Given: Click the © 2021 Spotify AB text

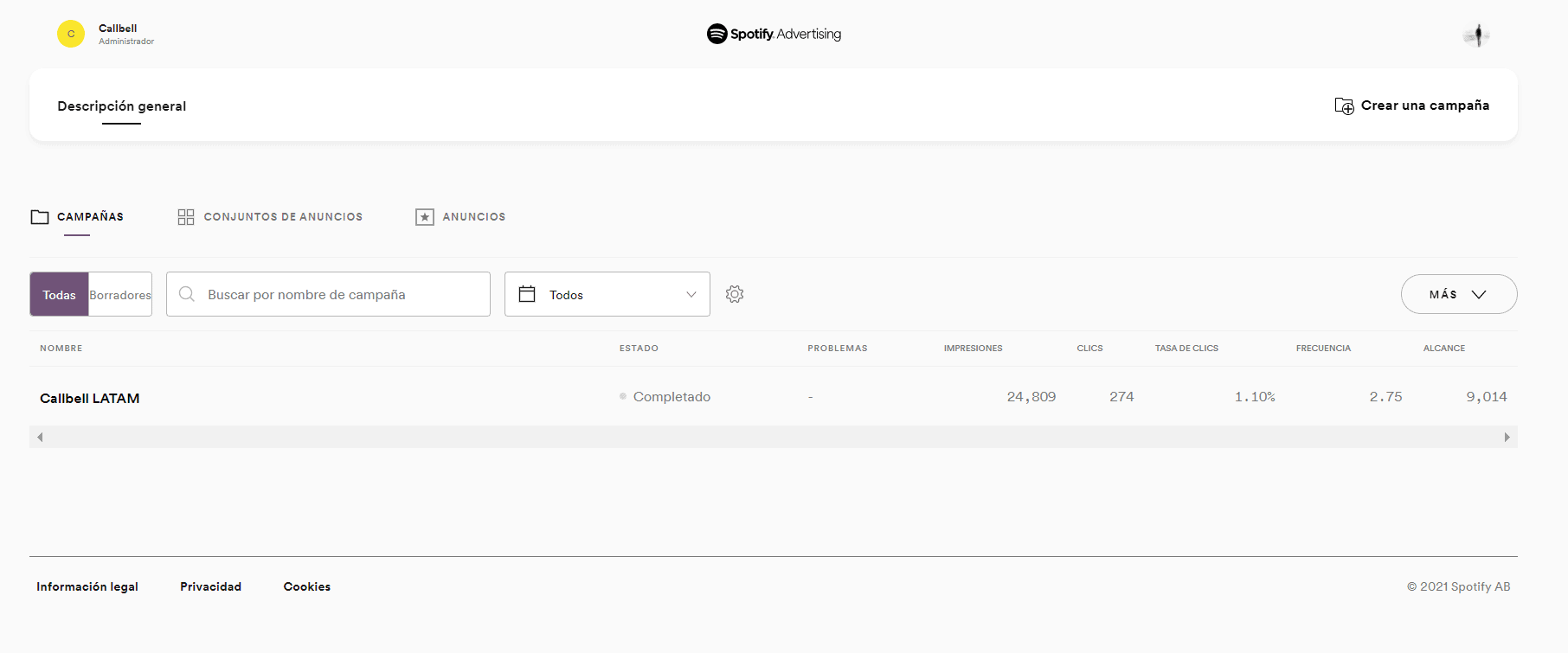Looking at the screenshot, I should (1459, 586).
